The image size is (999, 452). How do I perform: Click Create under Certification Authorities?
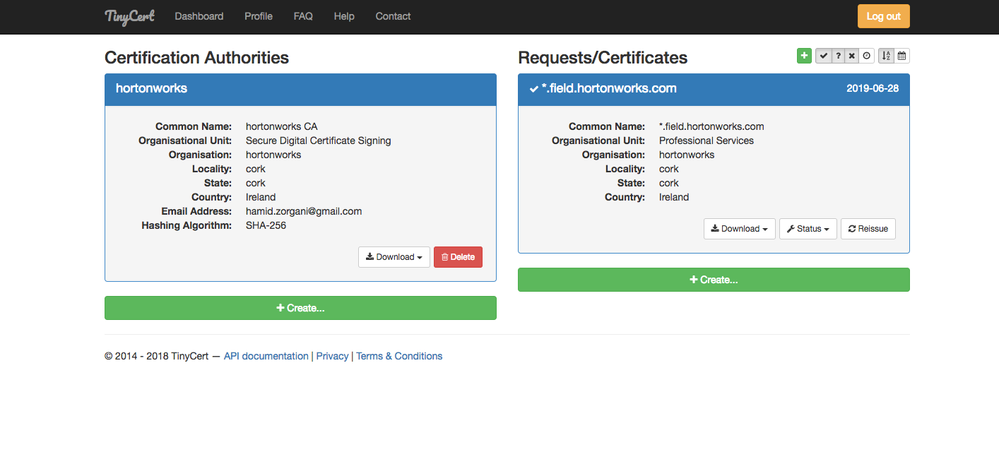[300, 308]
